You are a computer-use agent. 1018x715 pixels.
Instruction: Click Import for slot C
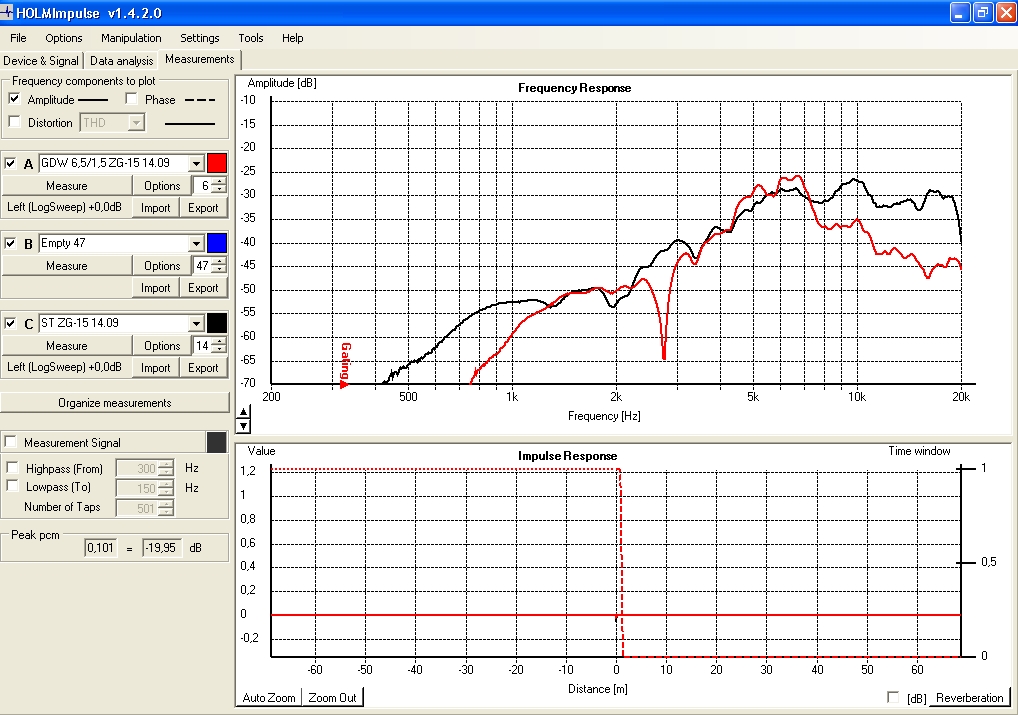pos(155,368)
